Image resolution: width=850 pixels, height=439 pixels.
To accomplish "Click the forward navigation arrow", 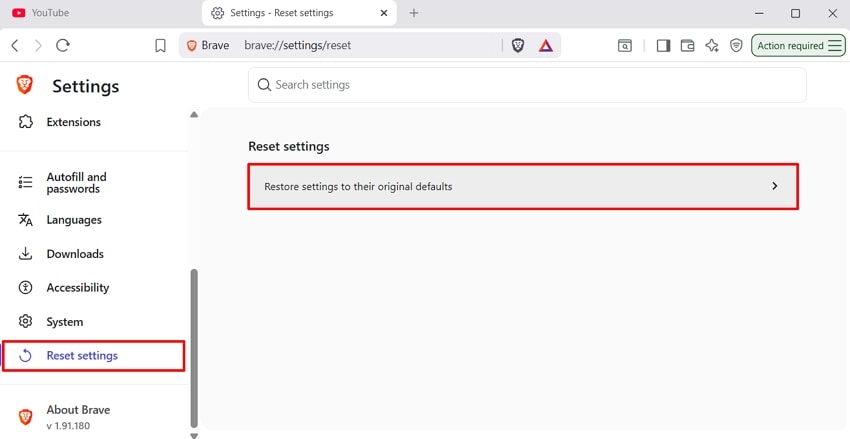I will 38,46.
